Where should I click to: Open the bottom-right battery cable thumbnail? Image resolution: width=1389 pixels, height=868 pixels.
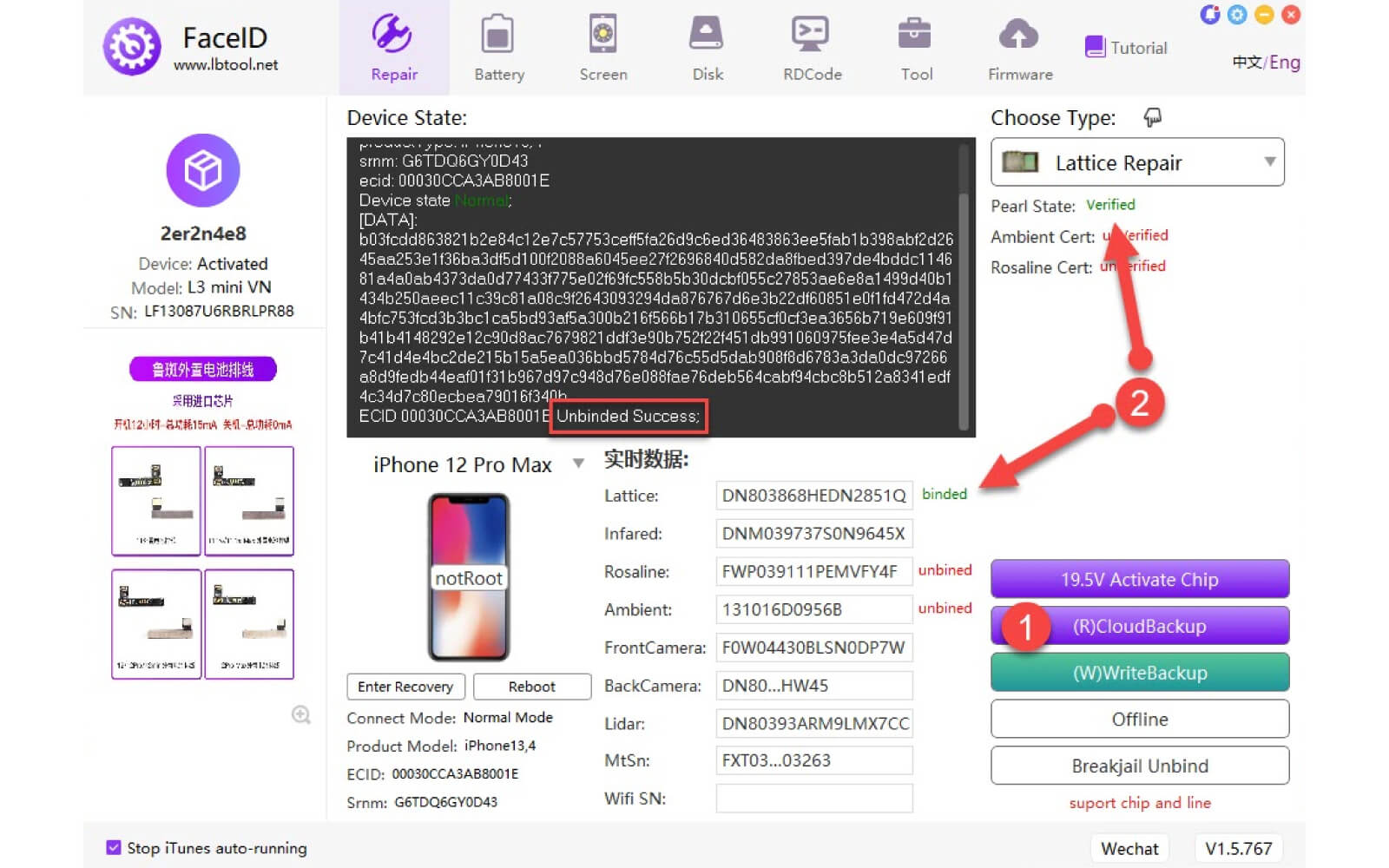250,624
